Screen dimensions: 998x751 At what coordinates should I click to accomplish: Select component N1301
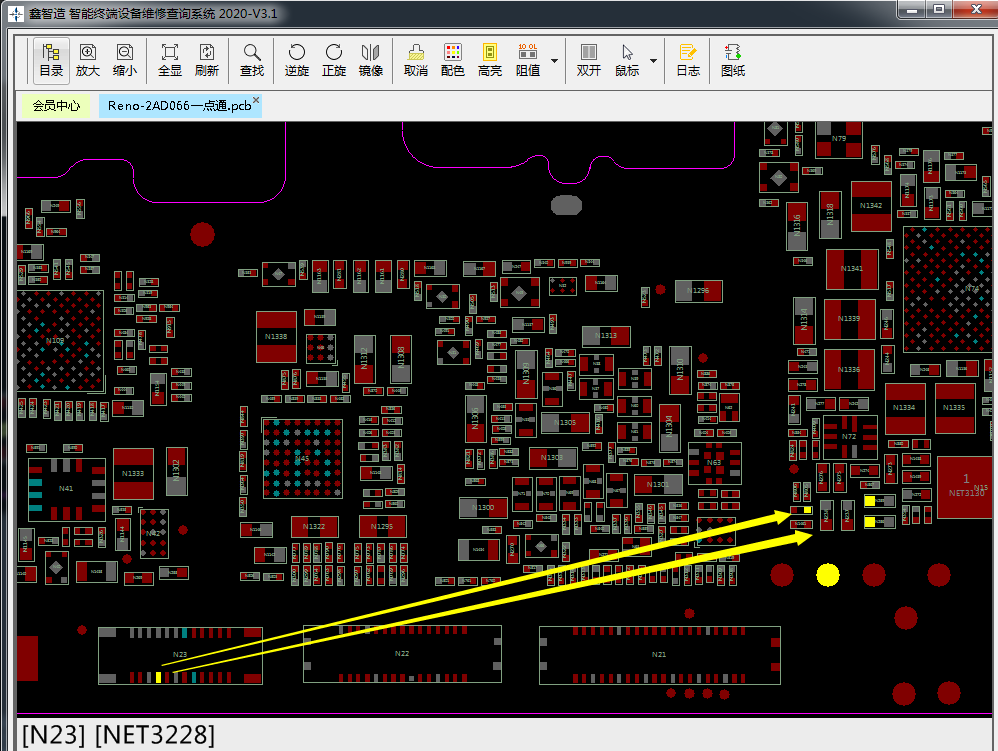pyautogui.click(x=658, y=485)
